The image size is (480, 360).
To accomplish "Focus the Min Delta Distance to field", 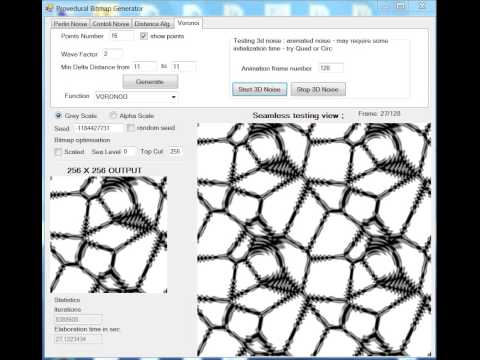I will pos(183,67).
